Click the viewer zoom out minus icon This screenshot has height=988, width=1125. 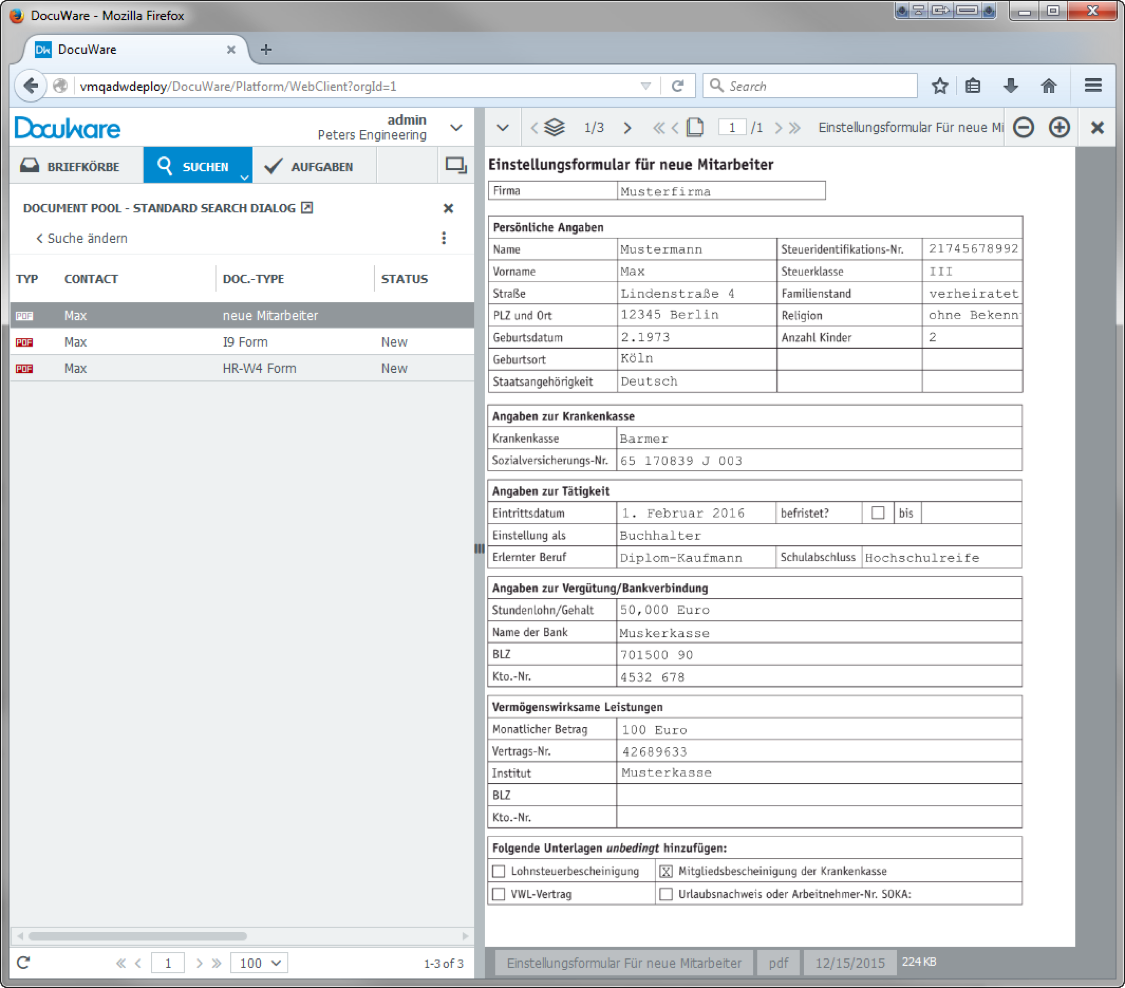(x=1023, y=128)
